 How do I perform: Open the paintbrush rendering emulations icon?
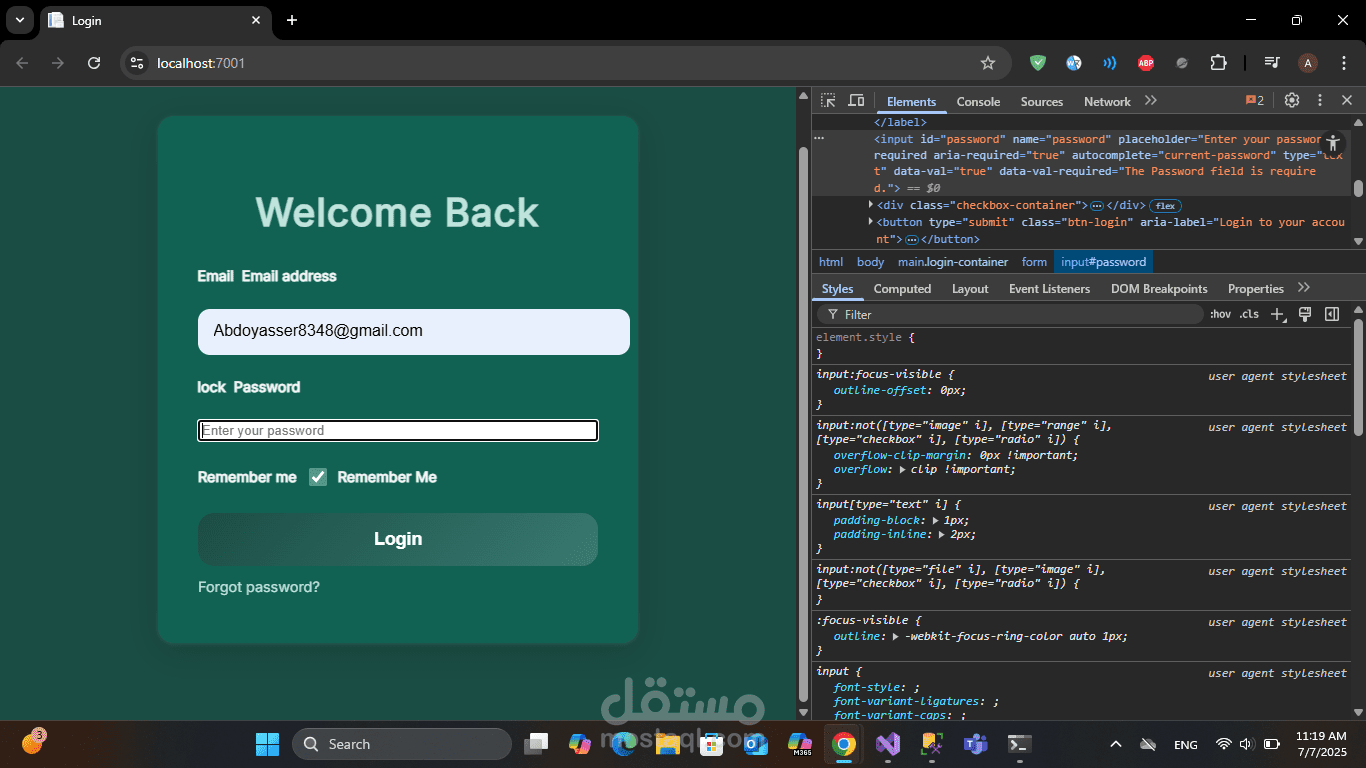(x=1305, y=314)
